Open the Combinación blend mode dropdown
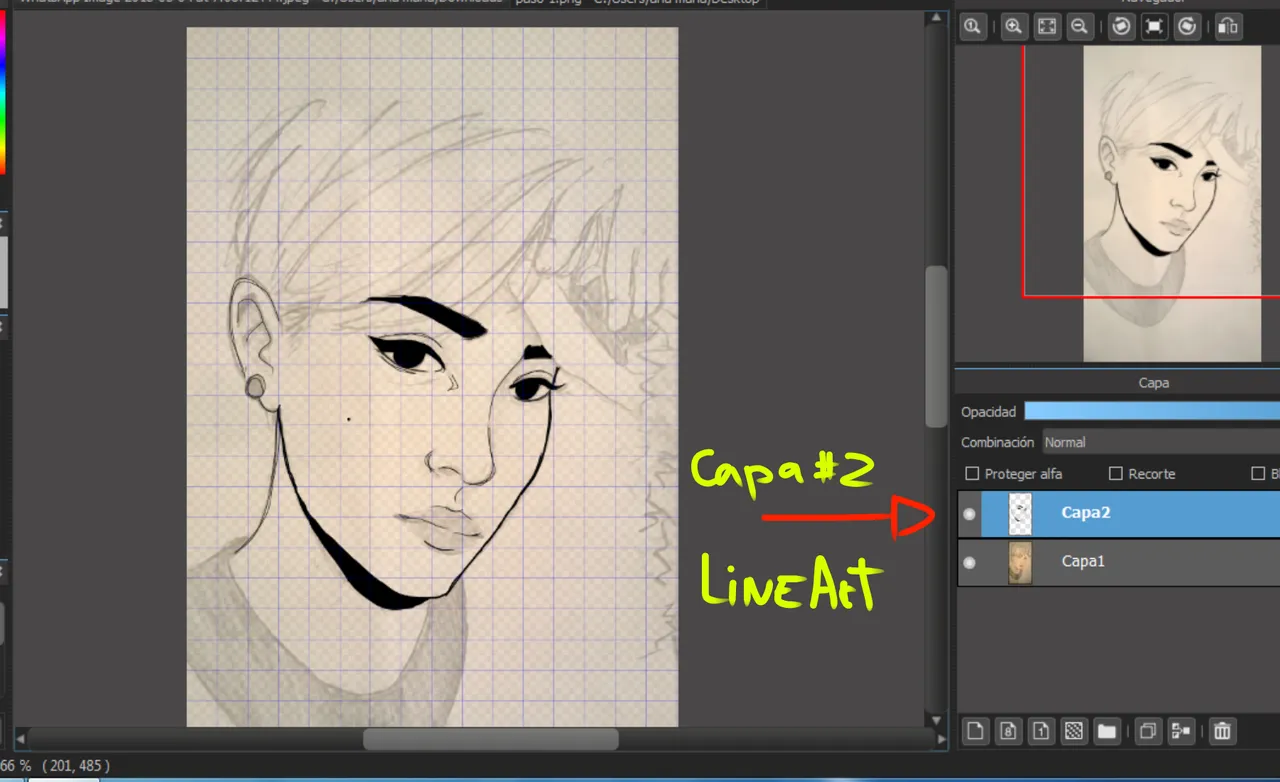The image size is (1280, 782). [x=1161, y=442]
